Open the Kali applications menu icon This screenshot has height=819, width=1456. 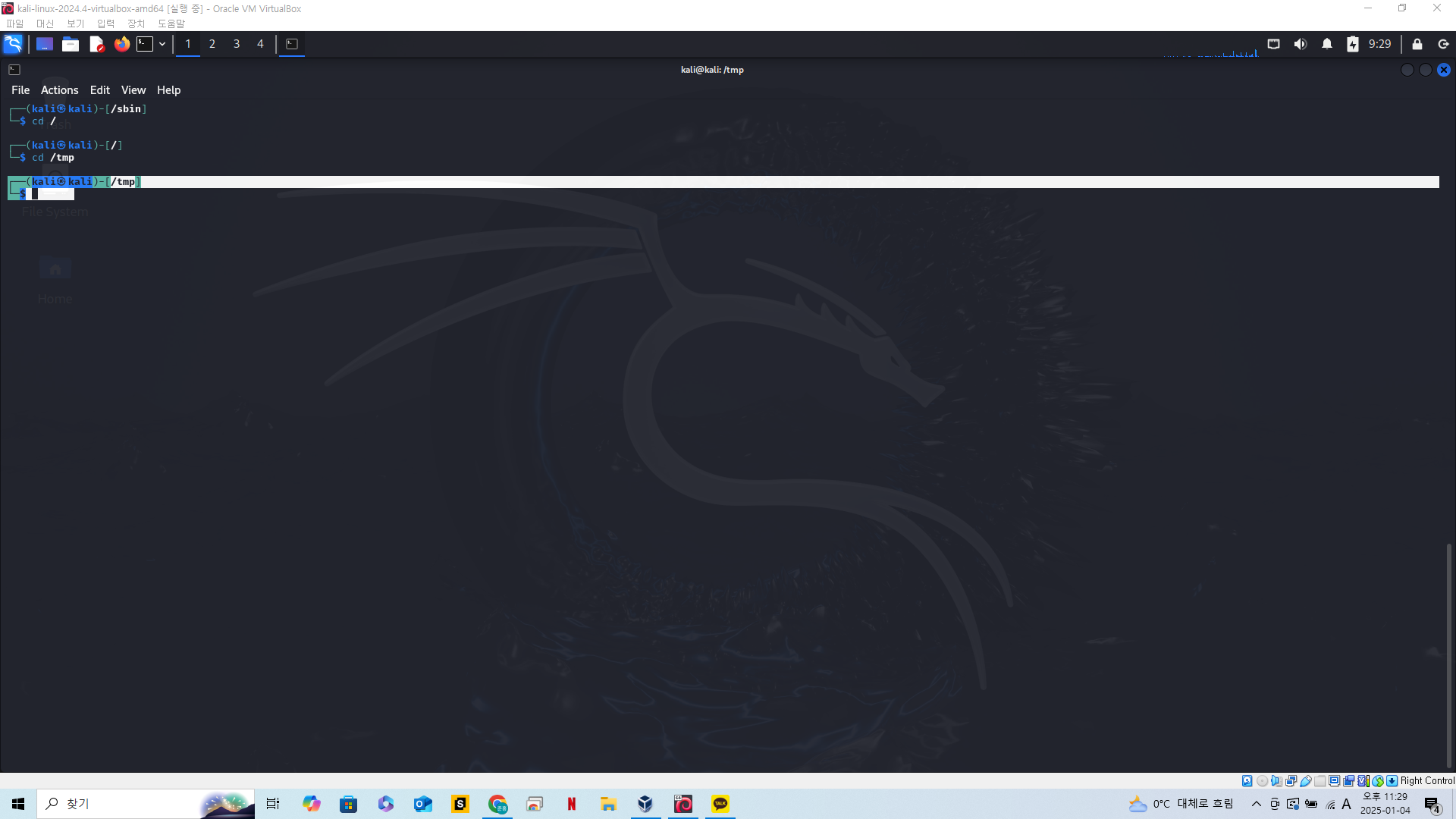click(x=13, y=44)
